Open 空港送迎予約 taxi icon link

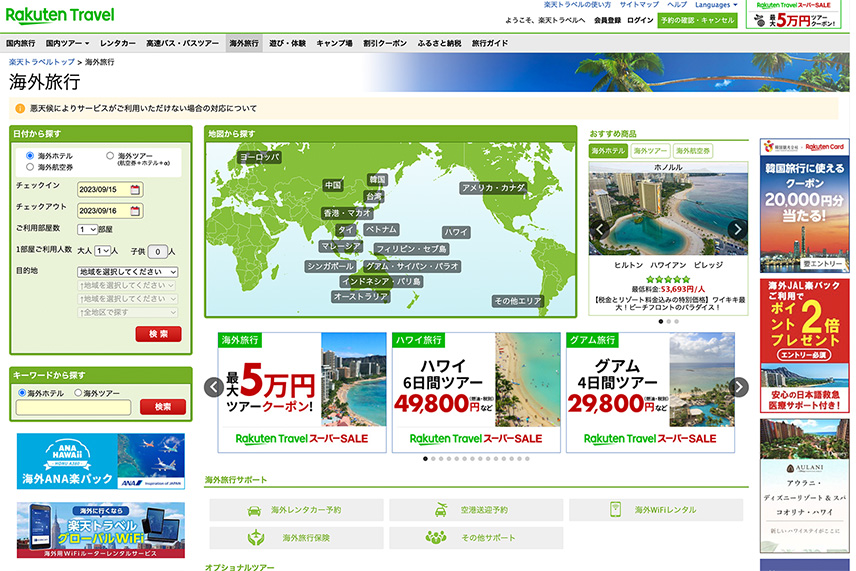[441, 510]
